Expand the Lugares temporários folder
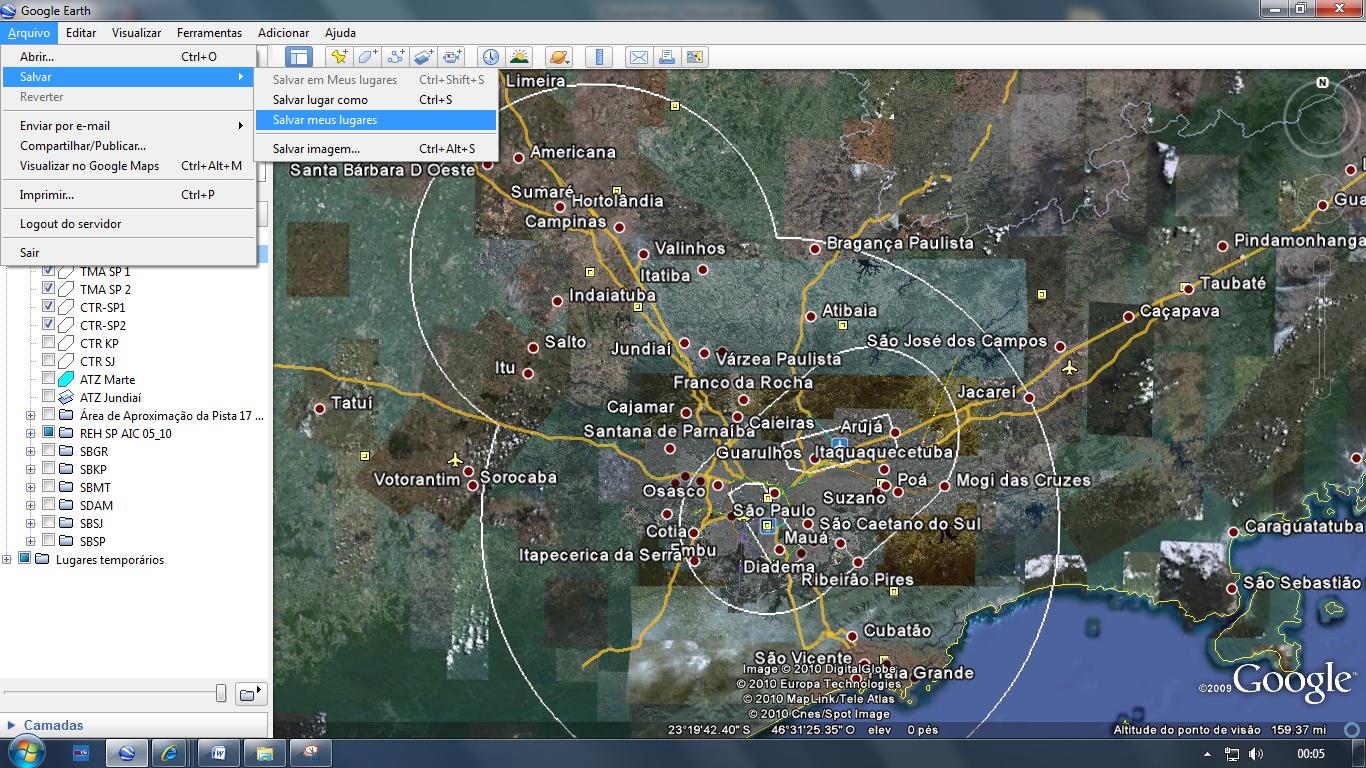 (7, 560)
